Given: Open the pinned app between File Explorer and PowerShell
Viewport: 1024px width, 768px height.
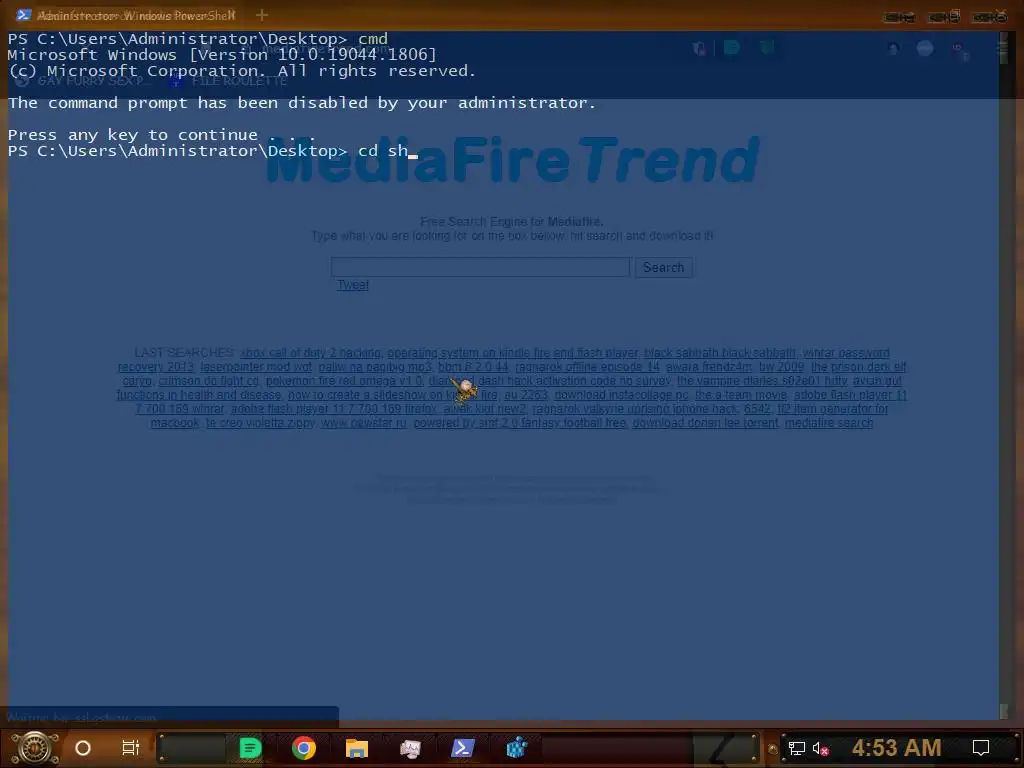Looking at the screenshot, I should pos(410,748).
